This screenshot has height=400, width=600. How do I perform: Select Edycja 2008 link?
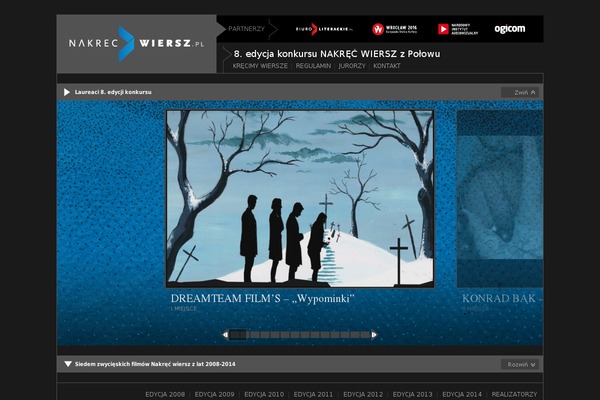(165, 394)
